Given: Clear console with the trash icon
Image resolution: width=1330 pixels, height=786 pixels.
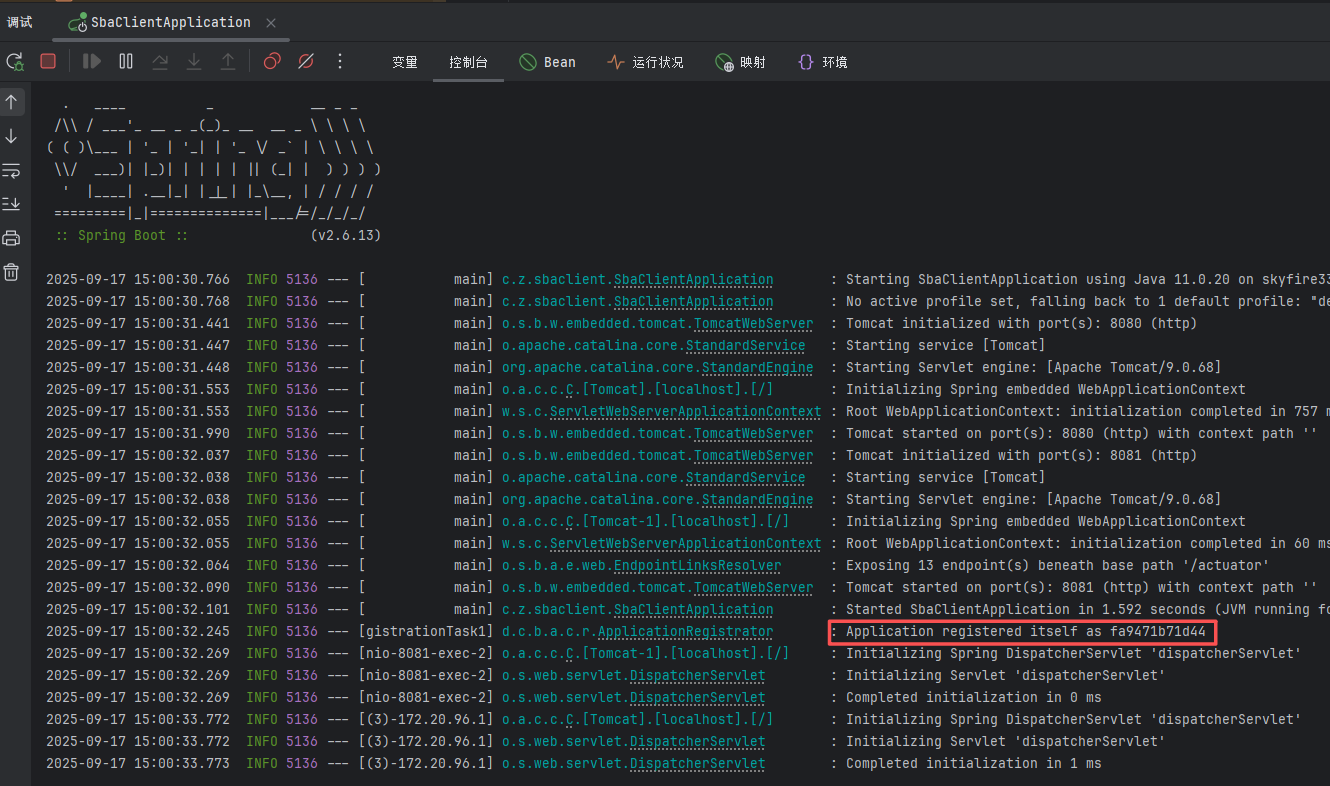Looking at the screenshot, I should (x=12, y=272).
